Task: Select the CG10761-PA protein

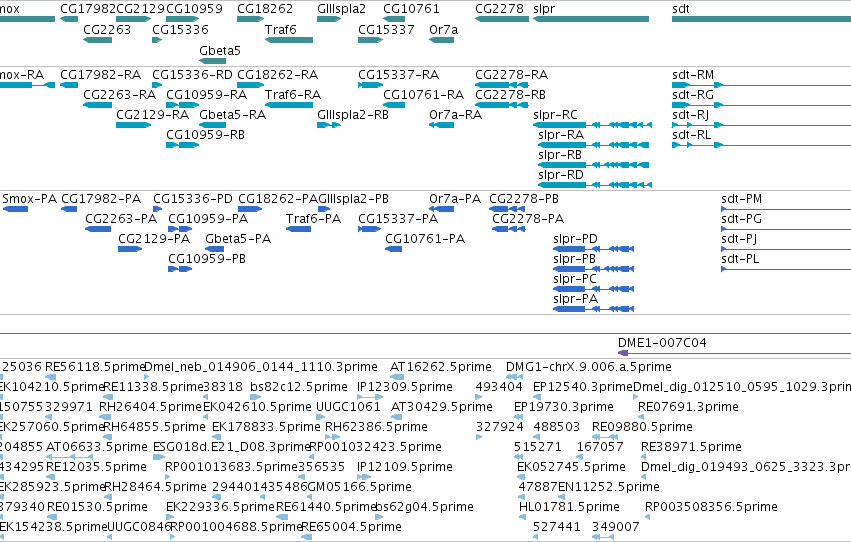Action: tap(393, 249)
